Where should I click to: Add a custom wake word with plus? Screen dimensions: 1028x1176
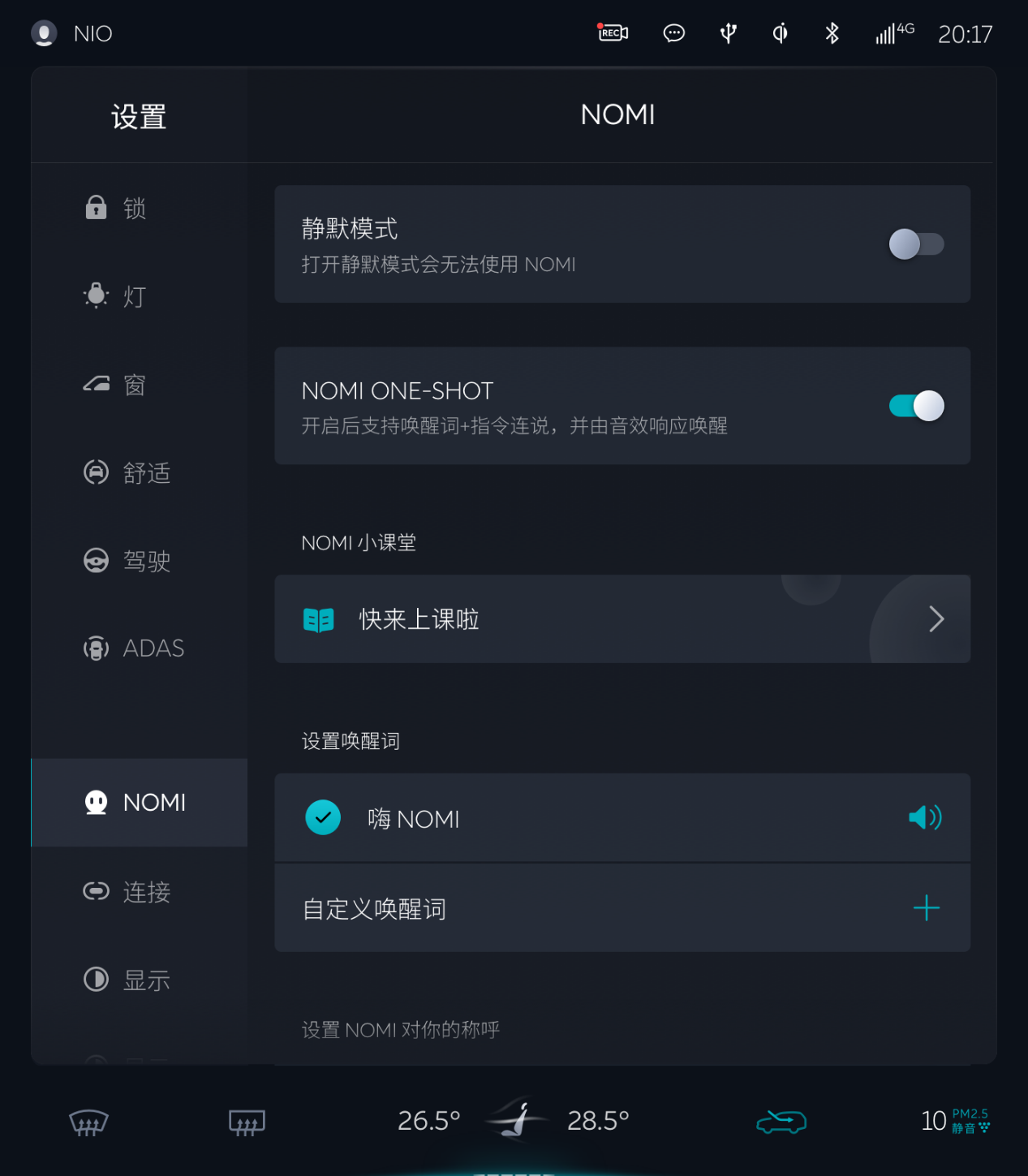pos(926,908)
